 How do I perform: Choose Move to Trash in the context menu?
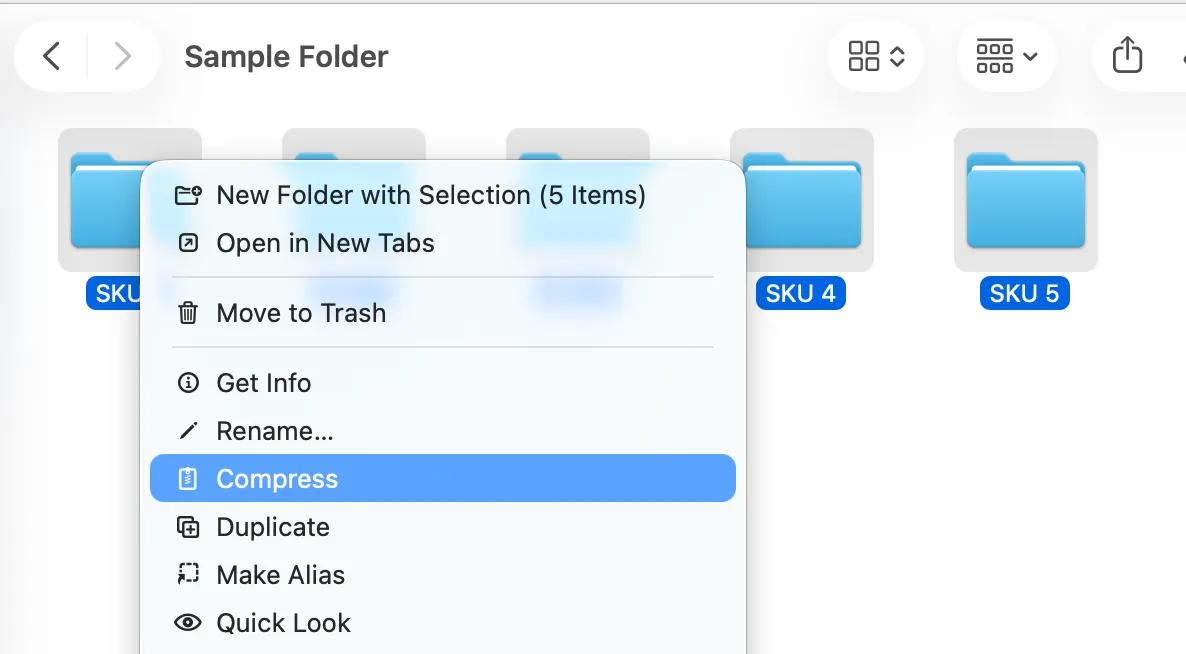tap(301, 313)
